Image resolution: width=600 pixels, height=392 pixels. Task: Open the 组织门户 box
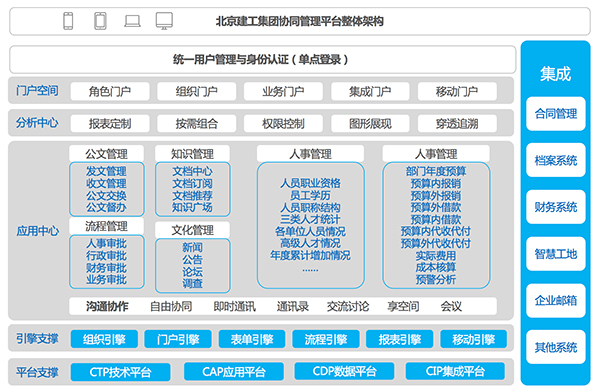(x=196, y=91)
